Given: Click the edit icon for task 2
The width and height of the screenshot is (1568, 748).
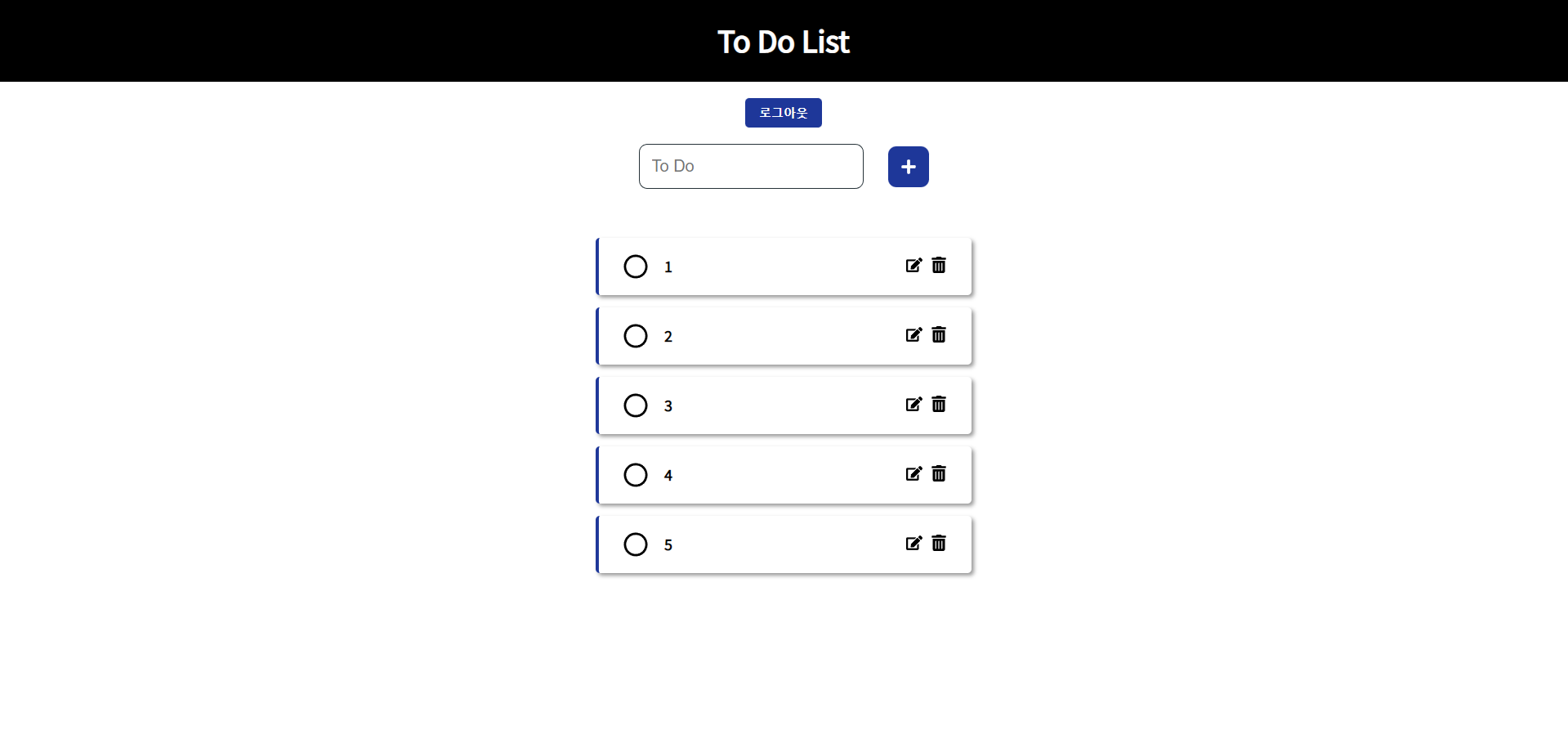Looking at the screenshot, I should [914, 335].
